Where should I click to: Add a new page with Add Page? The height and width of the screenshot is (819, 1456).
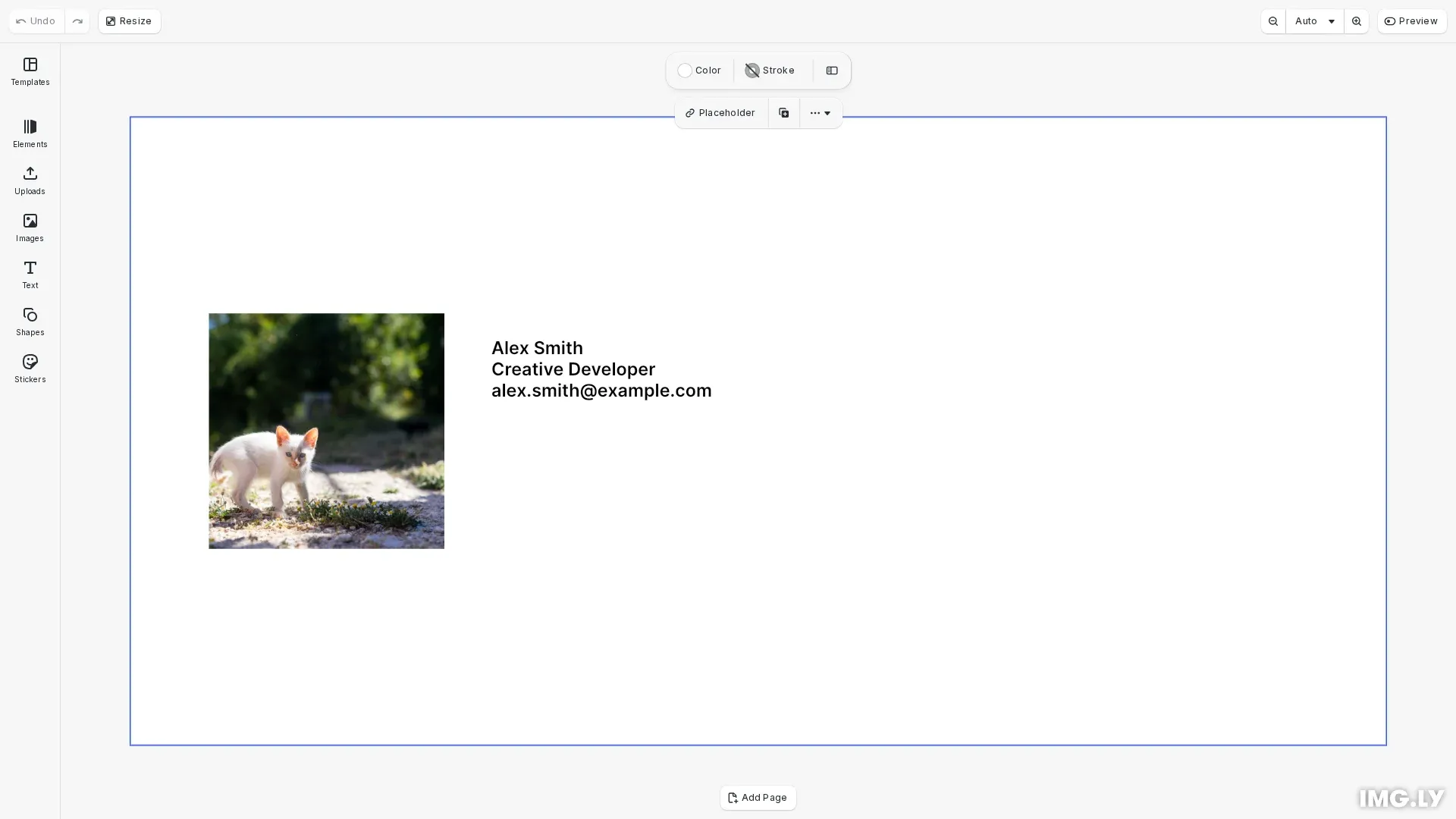tap(758, 797)
